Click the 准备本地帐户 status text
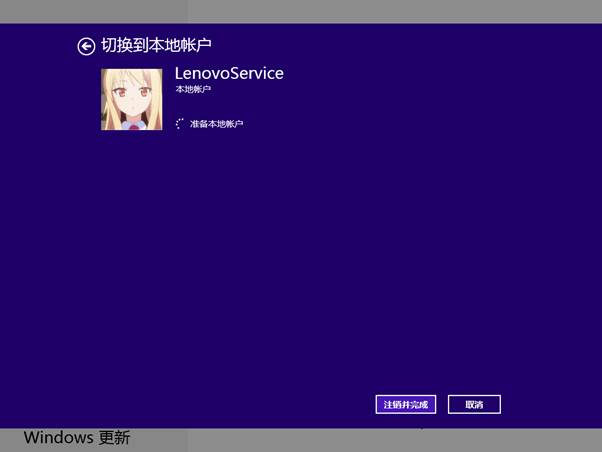602x452 pixels. [x=217, y=124]
